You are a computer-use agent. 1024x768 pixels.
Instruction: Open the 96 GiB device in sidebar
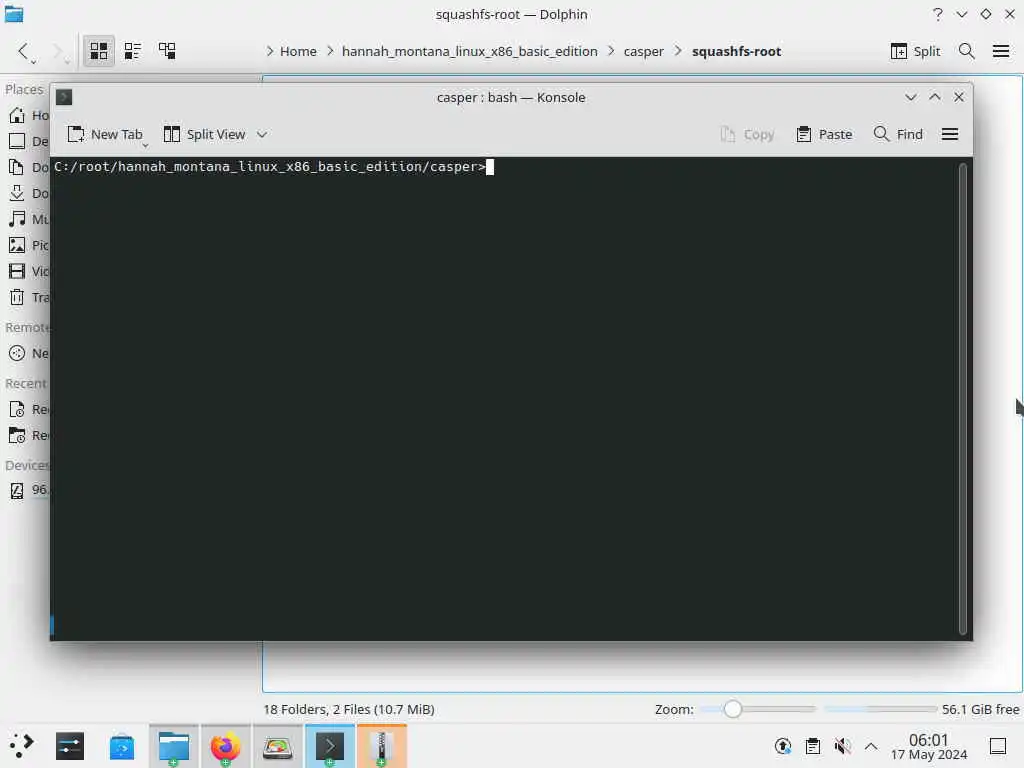(x=29, y=490)
